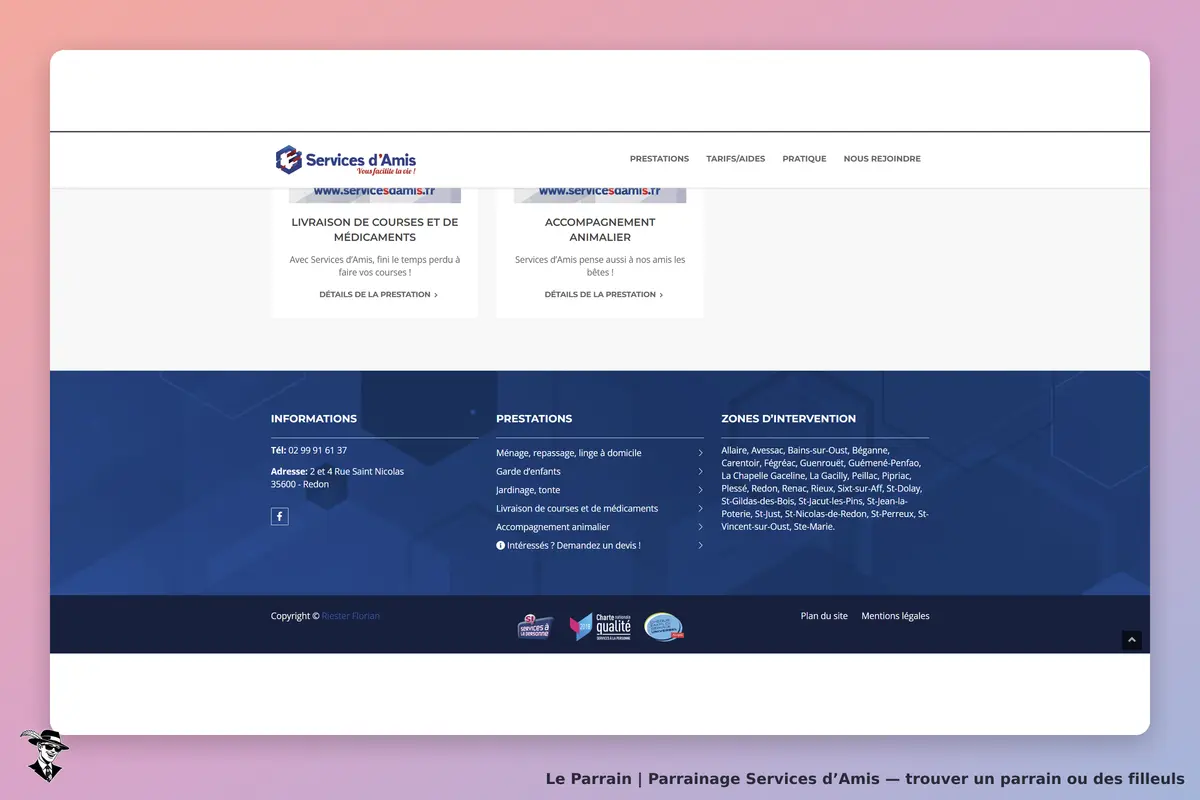The image size is (1200, 800).
Task: Click the chevron beside Livraison de courses footer link
Action: tap(700, 508)
